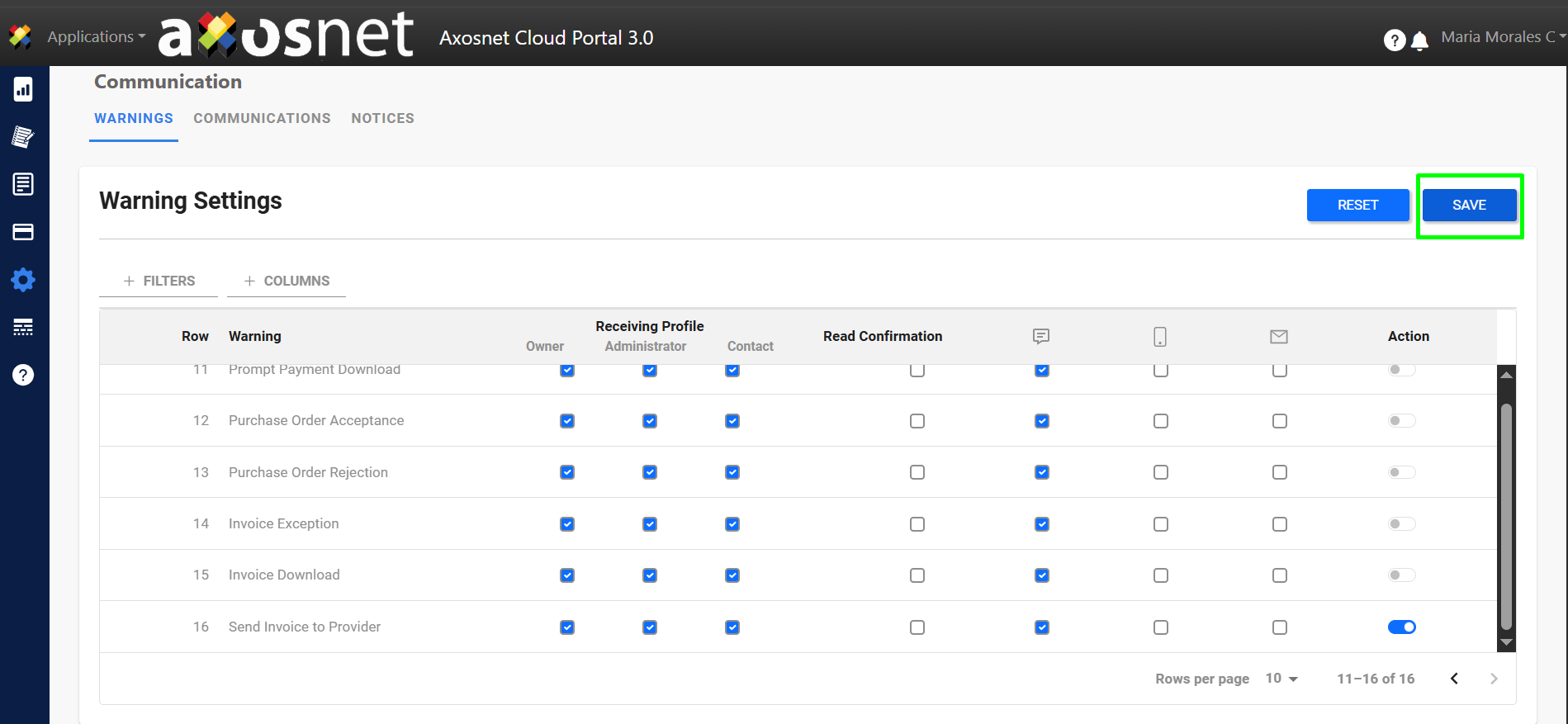Switch to the Communications tab
1568x724 pixels.
[x=262, y=118]
